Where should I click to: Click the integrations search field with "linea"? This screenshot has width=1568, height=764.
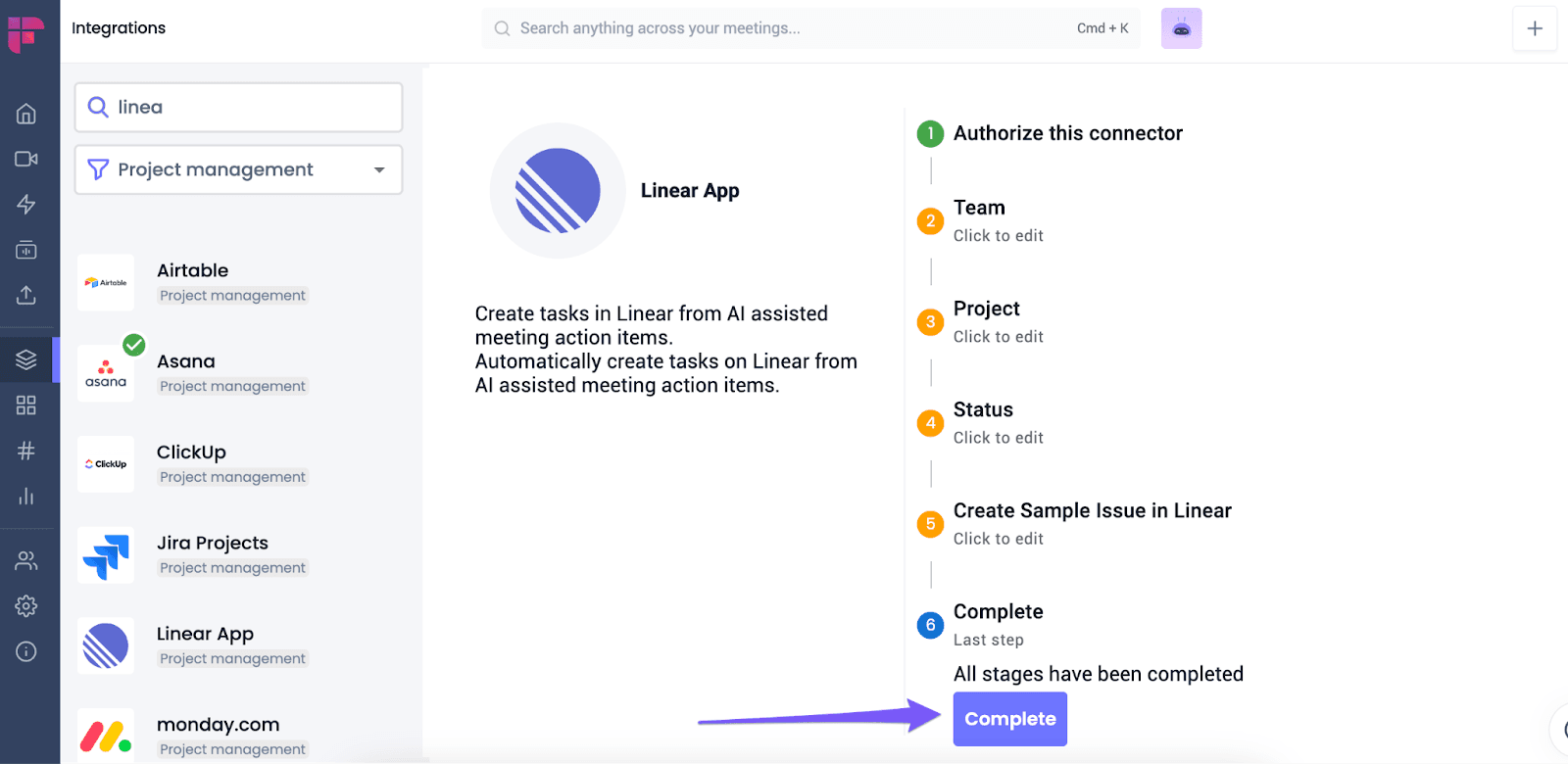pyautogui.click(x=238, y=107)
